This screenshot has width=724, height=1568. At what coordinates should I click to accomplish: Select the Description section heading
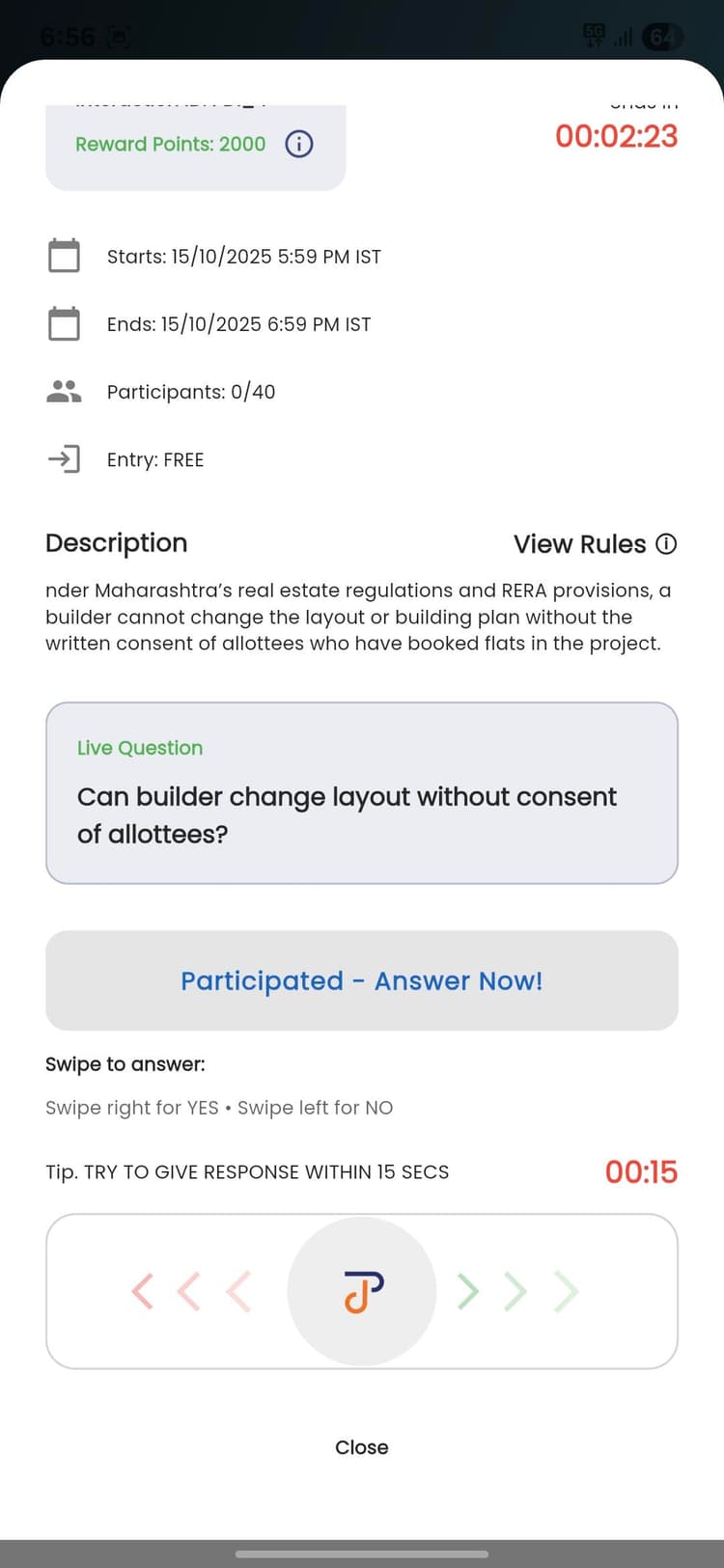116,543
